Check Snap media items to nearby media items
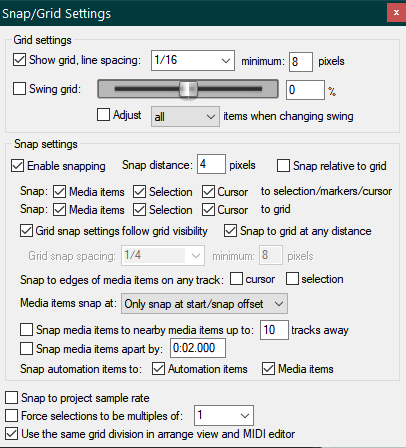 click(26, 330)
